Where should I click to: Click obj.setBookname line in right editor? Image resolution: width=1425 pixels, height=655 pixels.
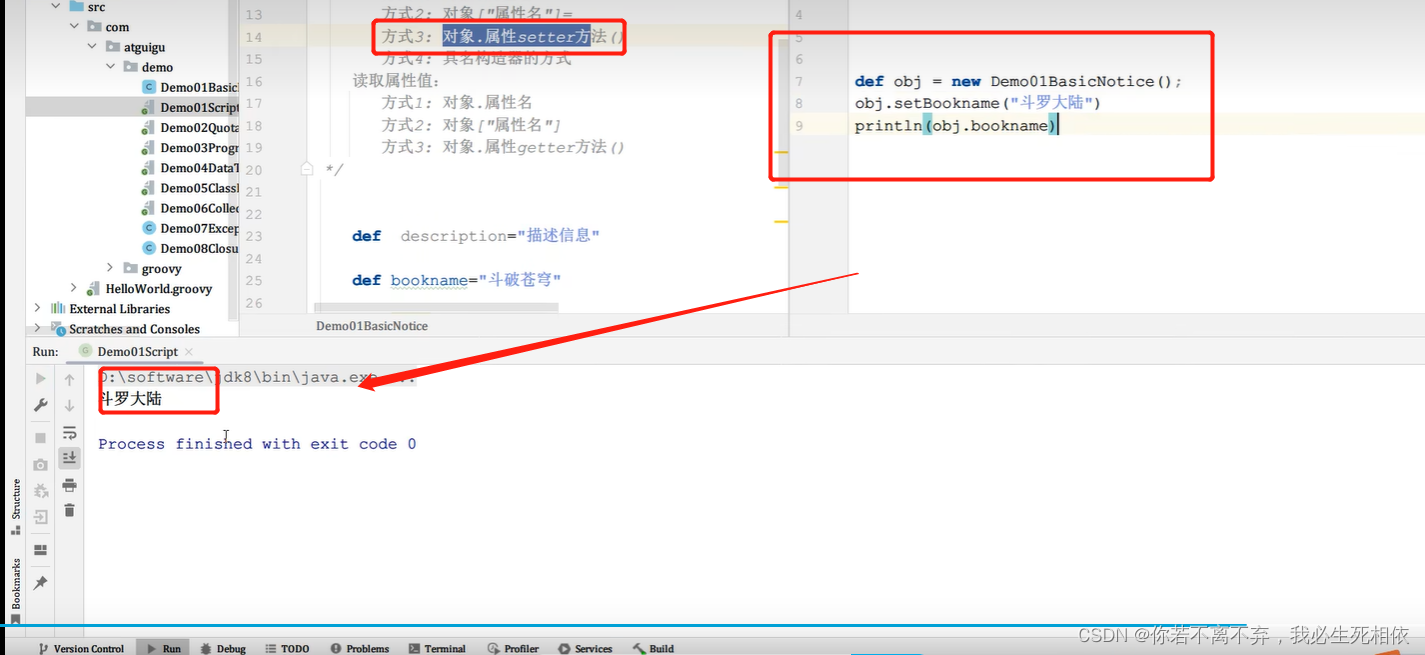(x=978, y=103)
